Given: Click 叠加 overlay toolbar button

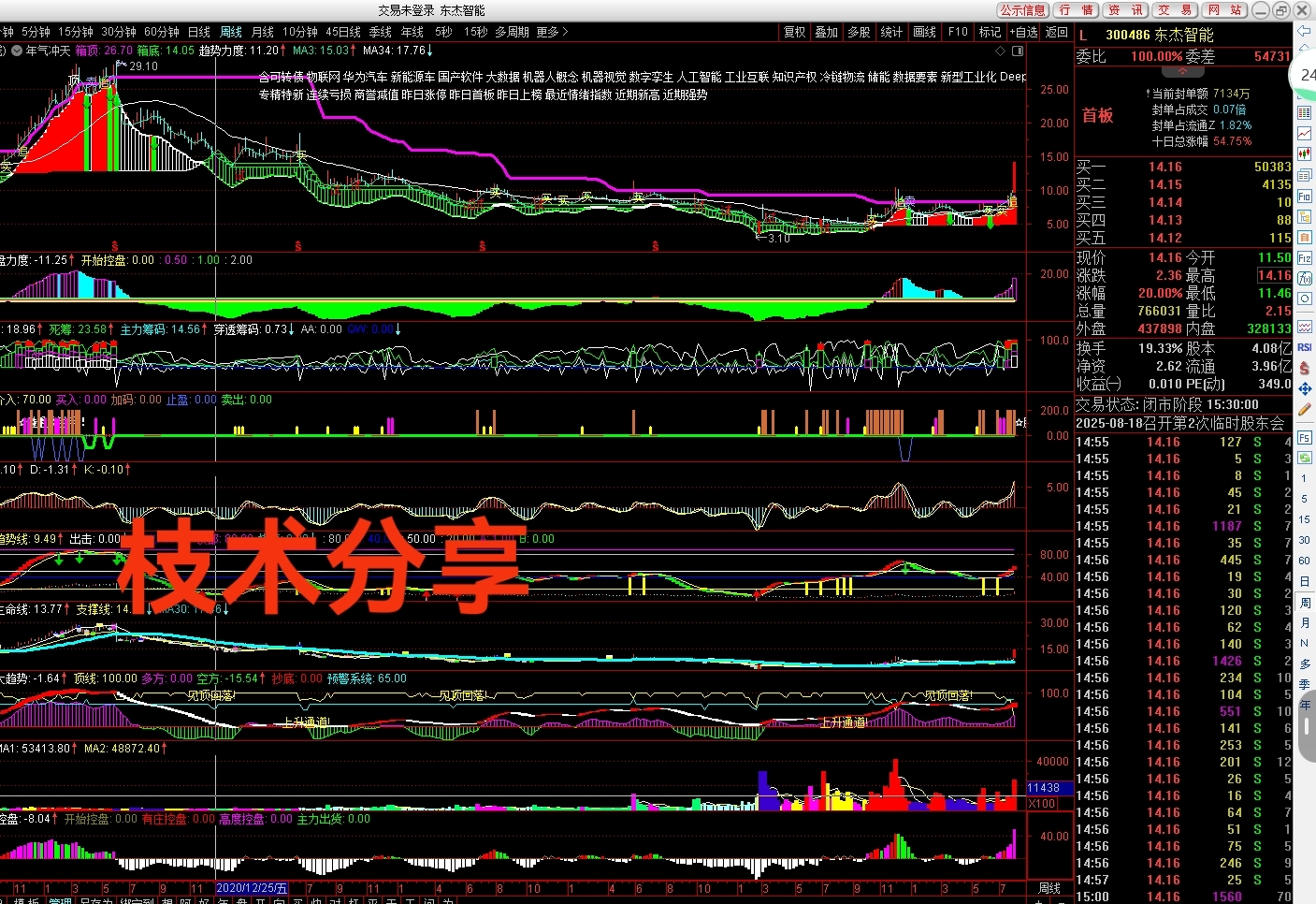Looking at the screenshot, I should (826, 32).
